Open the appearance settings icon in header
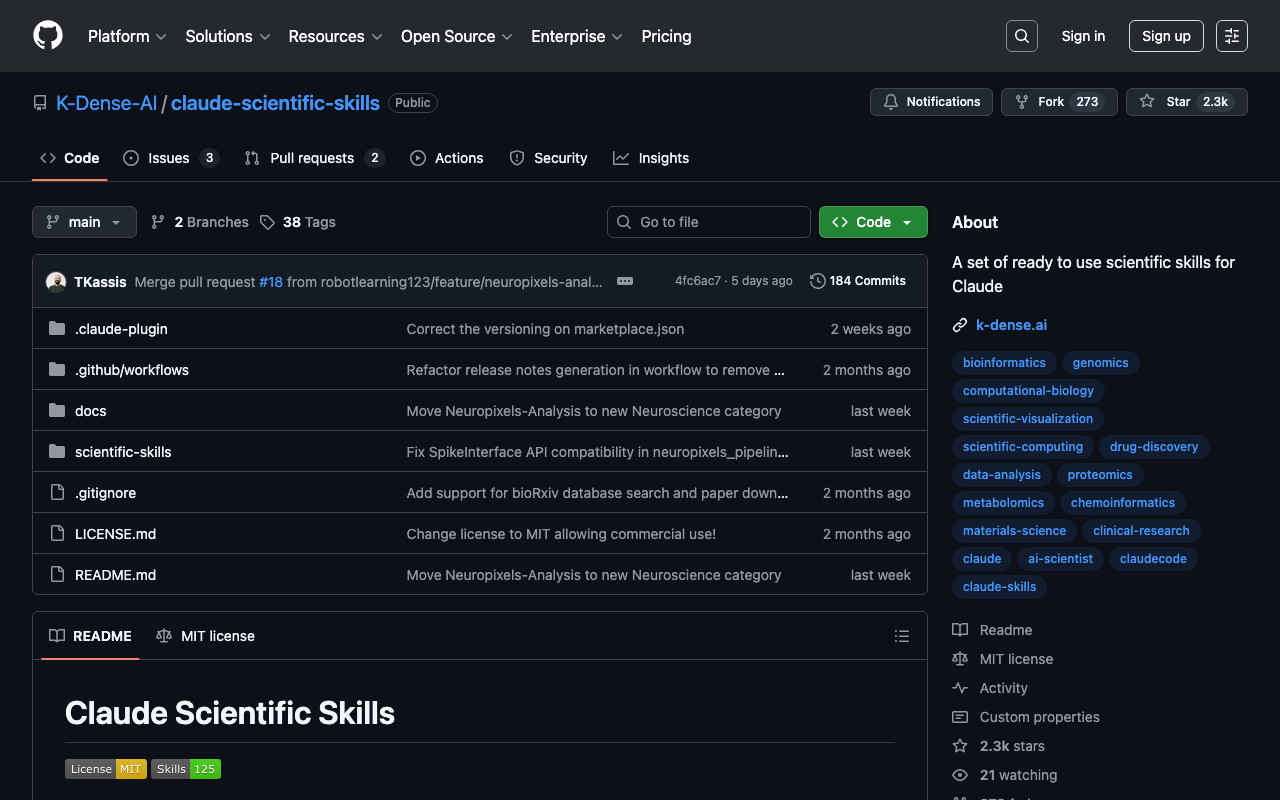This screenshot has width=1280, height=800. (x=1231, y=36)
